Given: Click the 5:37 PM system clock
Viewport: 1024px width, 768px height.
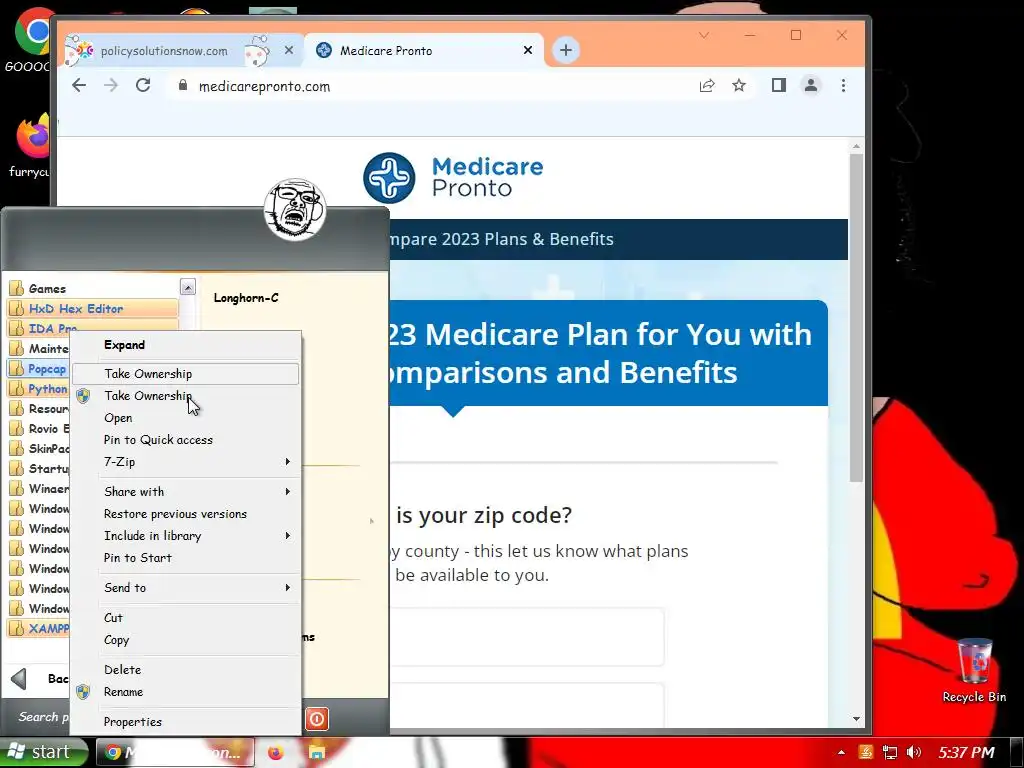Looking at the screenshot, I should pos(966,752).
